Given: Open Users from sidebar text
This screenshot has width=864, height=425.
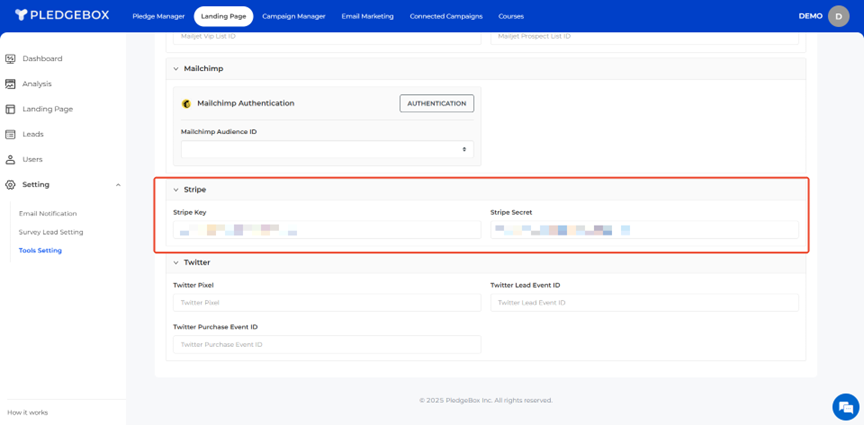Looking at the screenshot, I should tap(33, 159).
